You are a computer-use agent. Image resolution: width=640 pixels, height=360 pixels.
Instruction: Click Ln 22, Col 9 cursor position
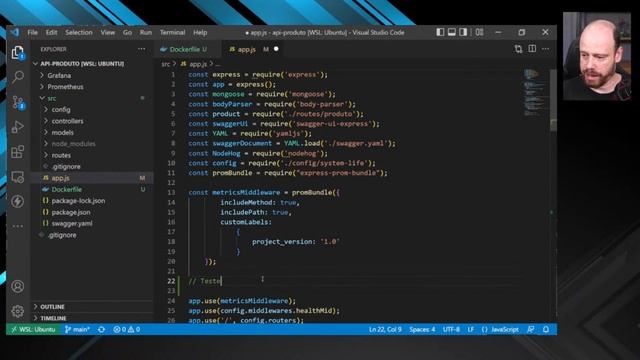[x=385, y=329]
